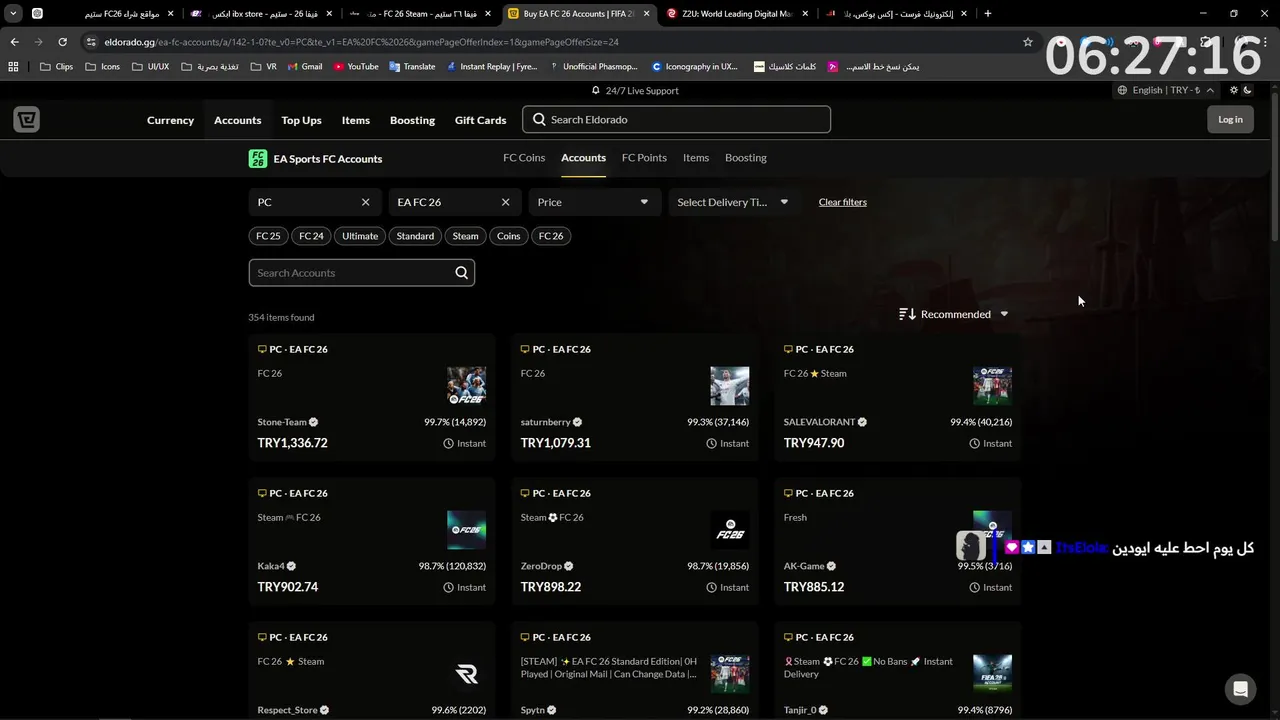Reload the page with the refresh icon

click(62, 42)
